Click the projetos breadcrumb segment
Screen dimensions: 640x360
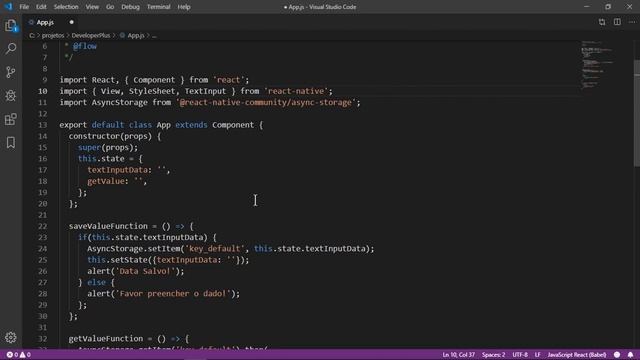(x=53, y=36)
